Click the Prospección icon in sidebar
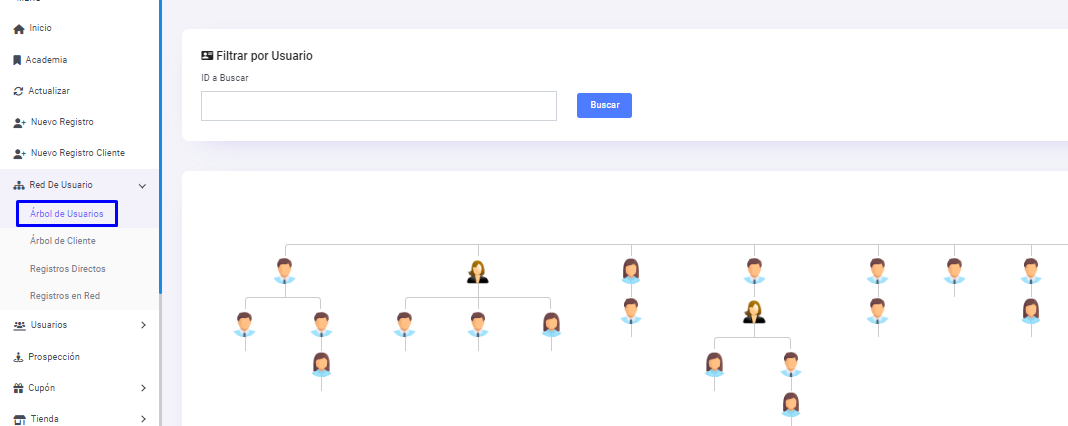 pyautogui.click(x=18, y=357)
